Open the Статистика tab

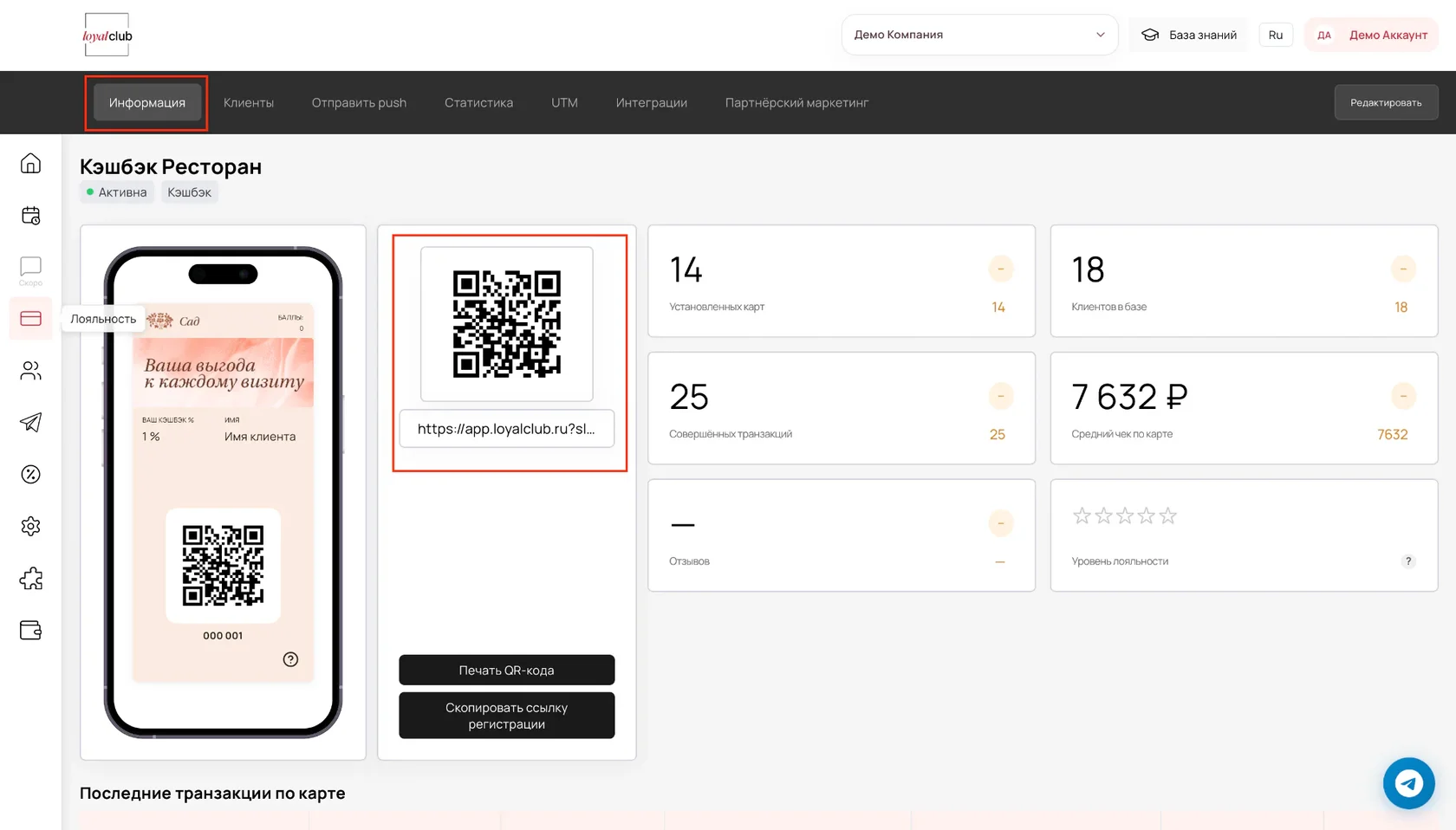(478, 102)
